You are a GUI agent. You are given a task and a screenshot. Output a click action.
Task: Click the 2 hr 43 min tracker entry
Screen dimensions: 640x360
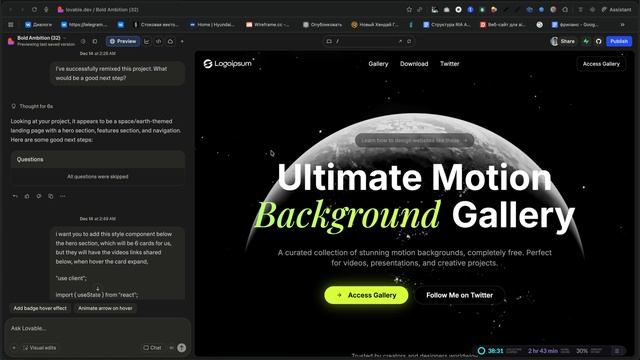pos(543,351)
